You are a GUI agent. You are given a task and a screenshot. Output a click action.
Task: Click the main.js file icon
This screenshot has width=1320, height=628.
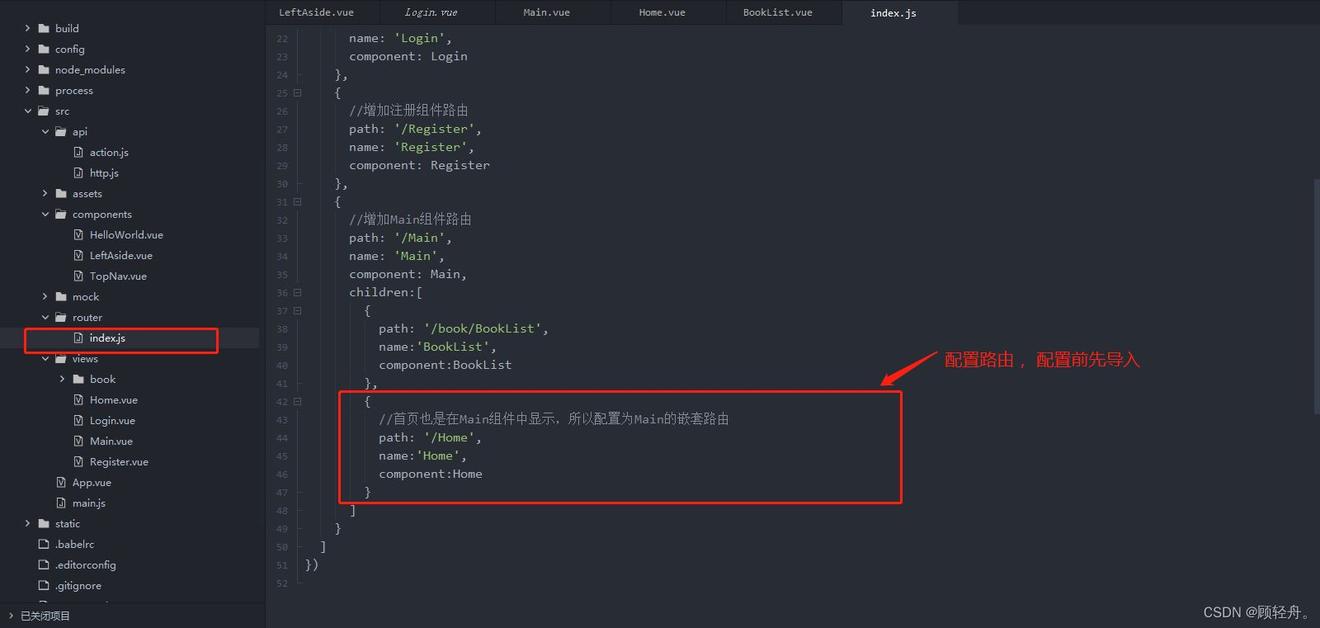coord(62,503)
